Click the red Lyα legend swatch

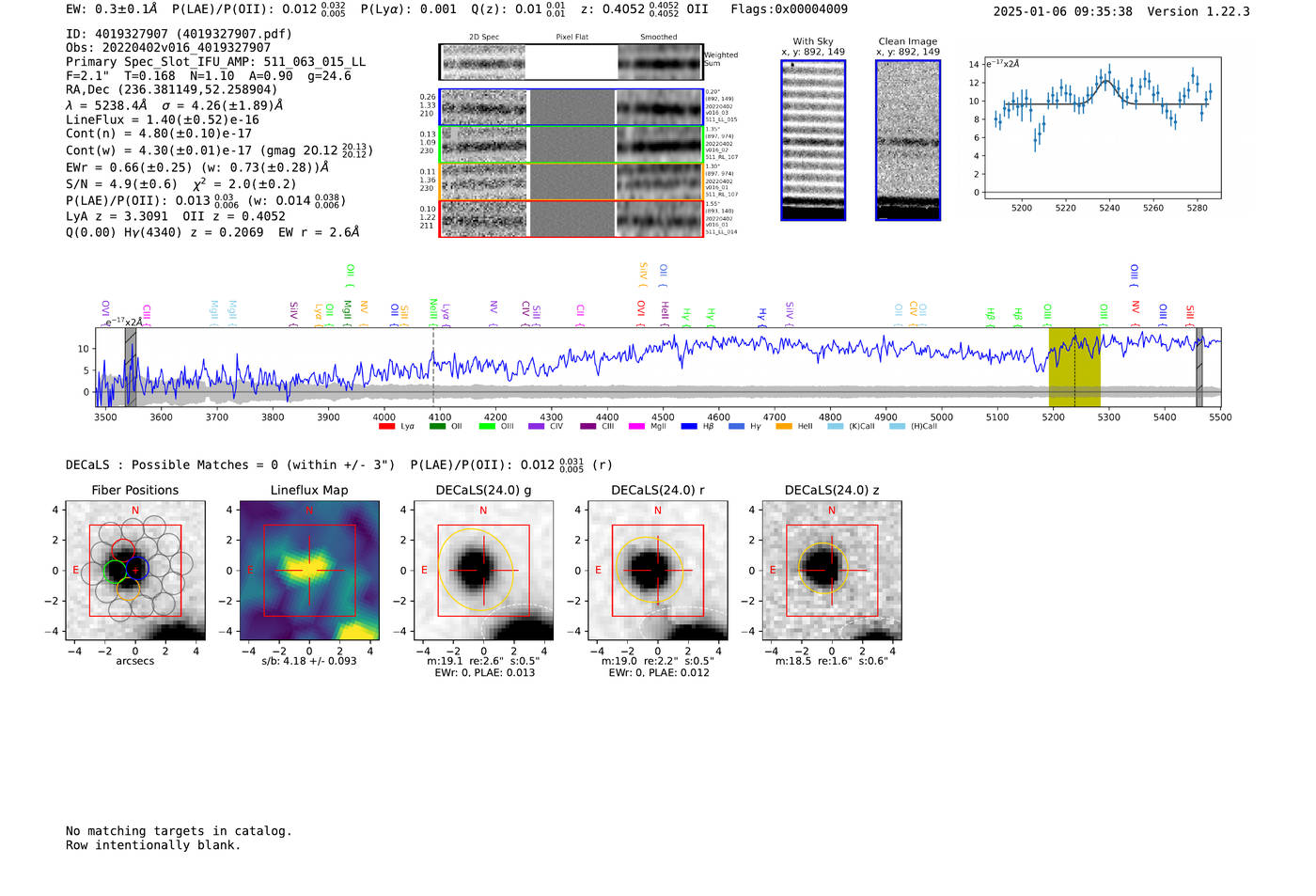pos(386,427)
